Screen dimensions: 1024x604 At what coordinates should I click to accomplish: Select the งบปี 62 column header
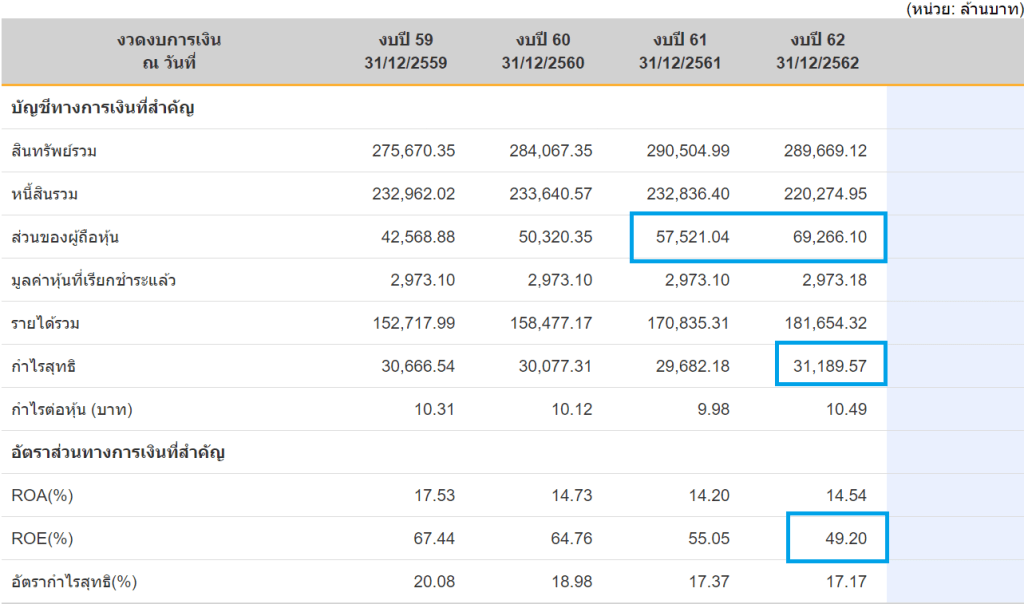[x=817, y=51]
